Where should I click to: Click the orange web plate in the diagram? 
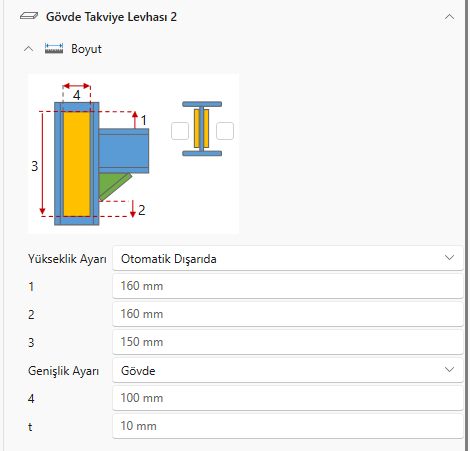click(x=77, y=164)
